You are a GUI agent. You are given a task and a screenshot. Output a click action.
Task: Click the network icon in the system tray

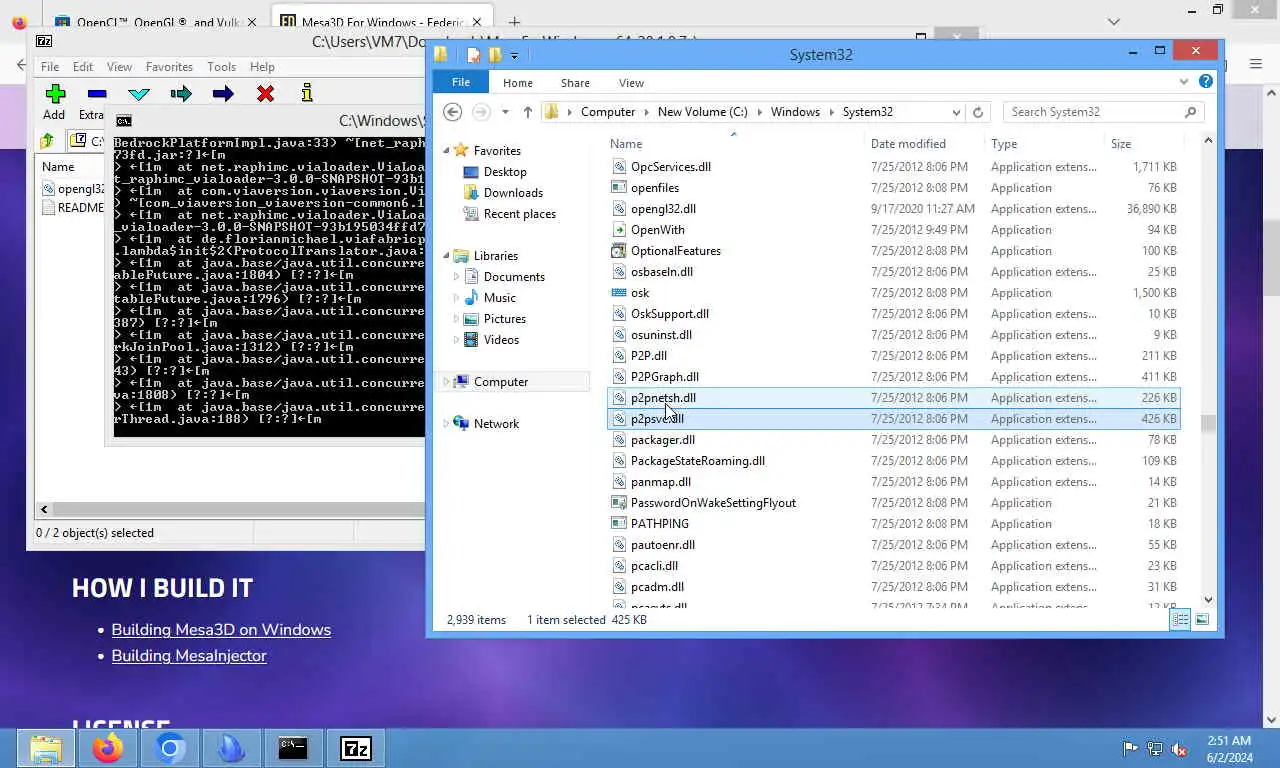click(1155, 748)
